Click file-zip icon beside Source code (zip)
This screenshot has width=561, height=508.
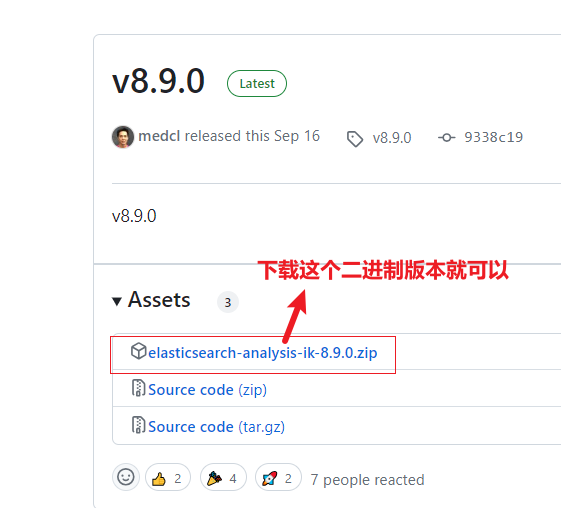(x=138, y=388)
